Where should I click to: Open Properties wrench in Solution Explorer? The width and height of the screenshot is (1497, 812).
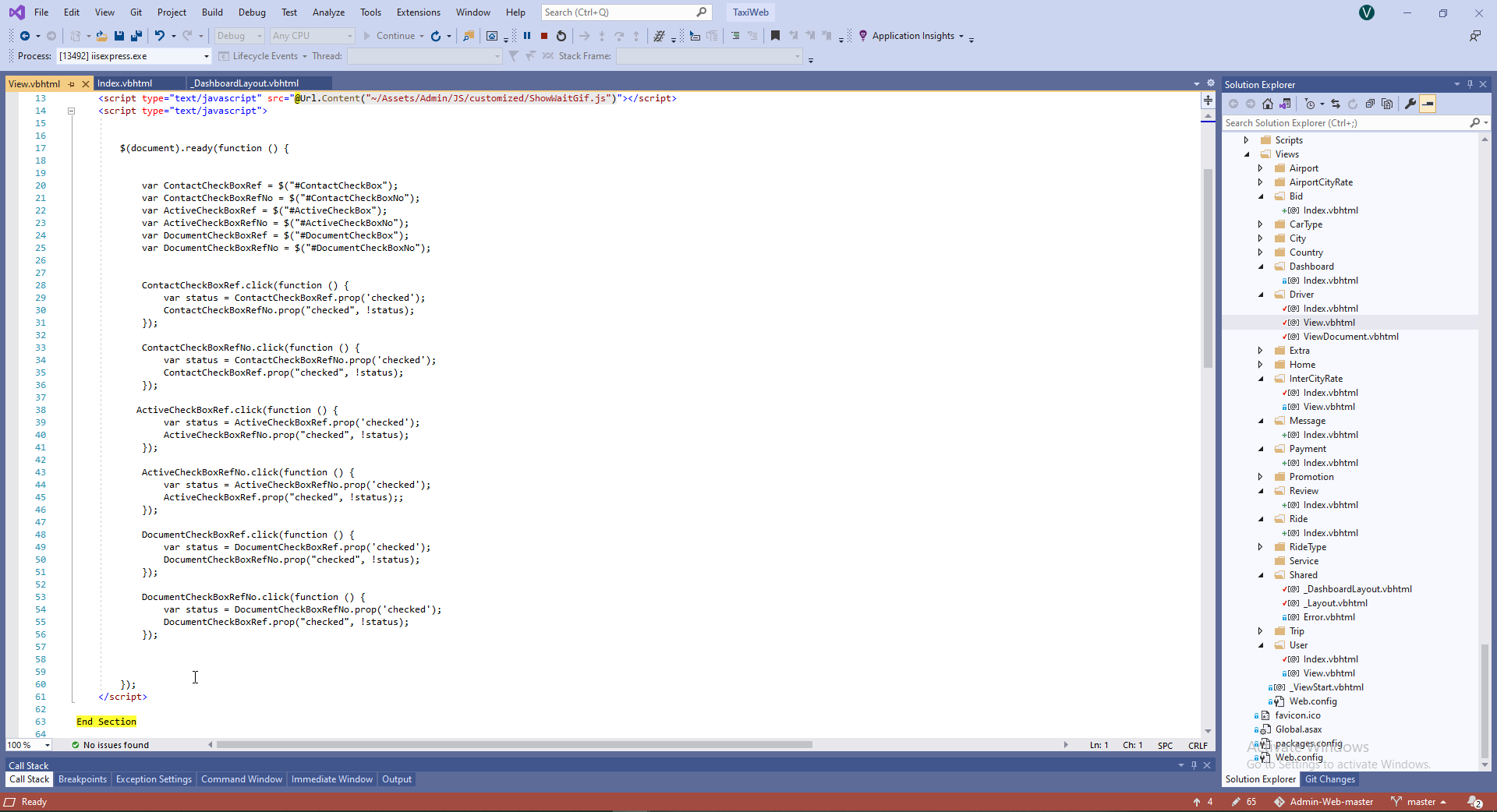tap(1410, 104)
